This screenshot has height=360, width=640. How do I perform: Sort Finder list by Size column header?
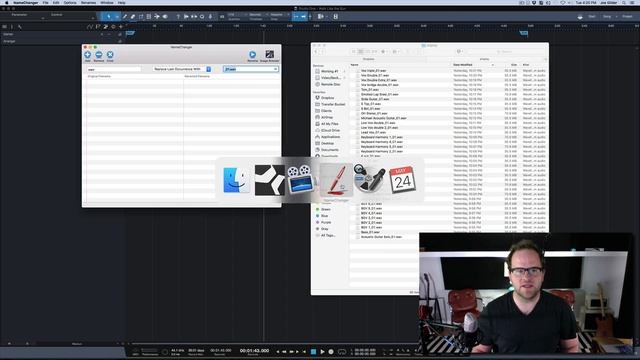click(x=509, y=65)
